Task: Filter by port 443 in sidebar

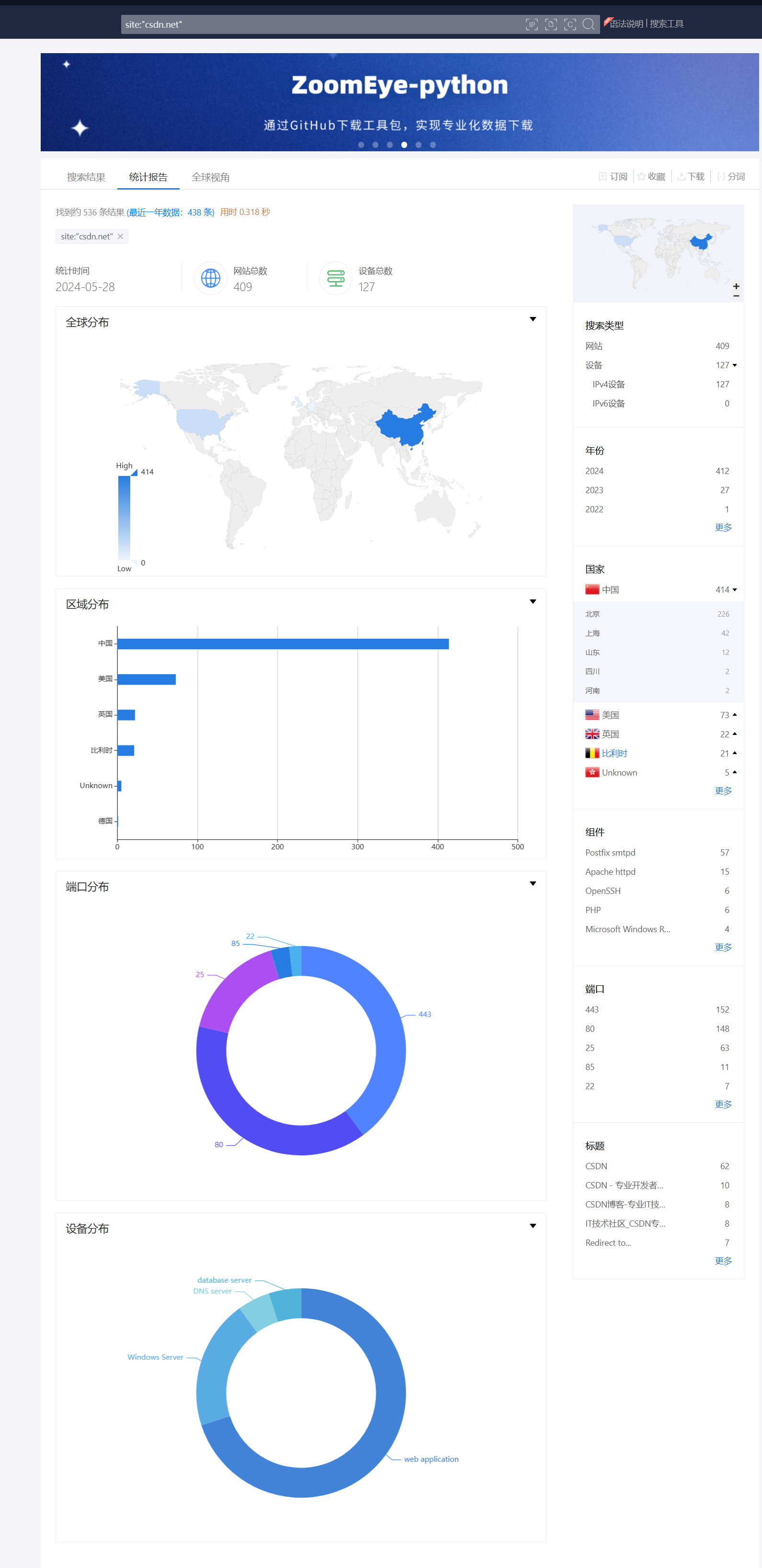Action: click(x=657, y=1010)
